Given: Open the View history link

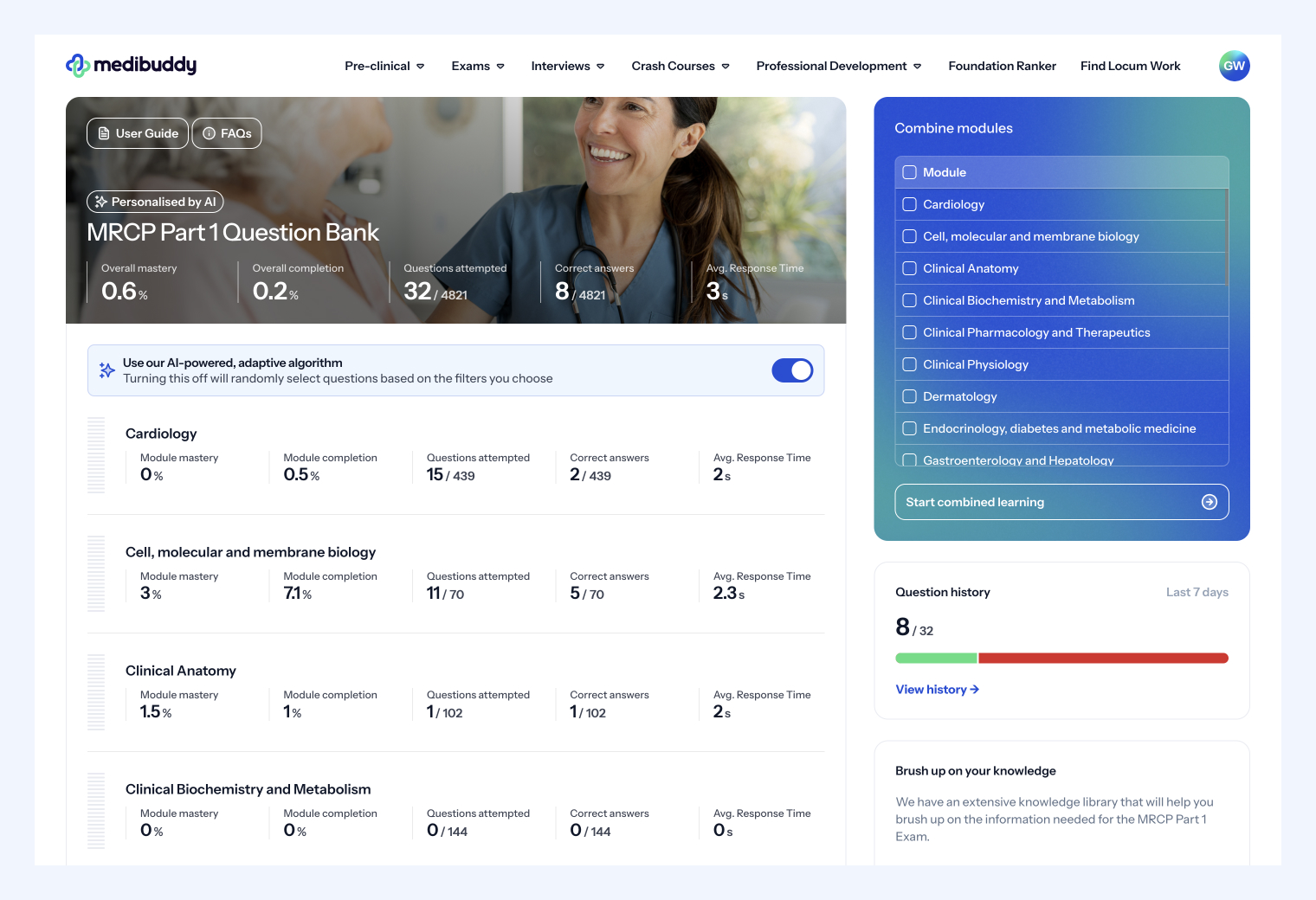Looking at the screenshot, I should coord(938,690).
